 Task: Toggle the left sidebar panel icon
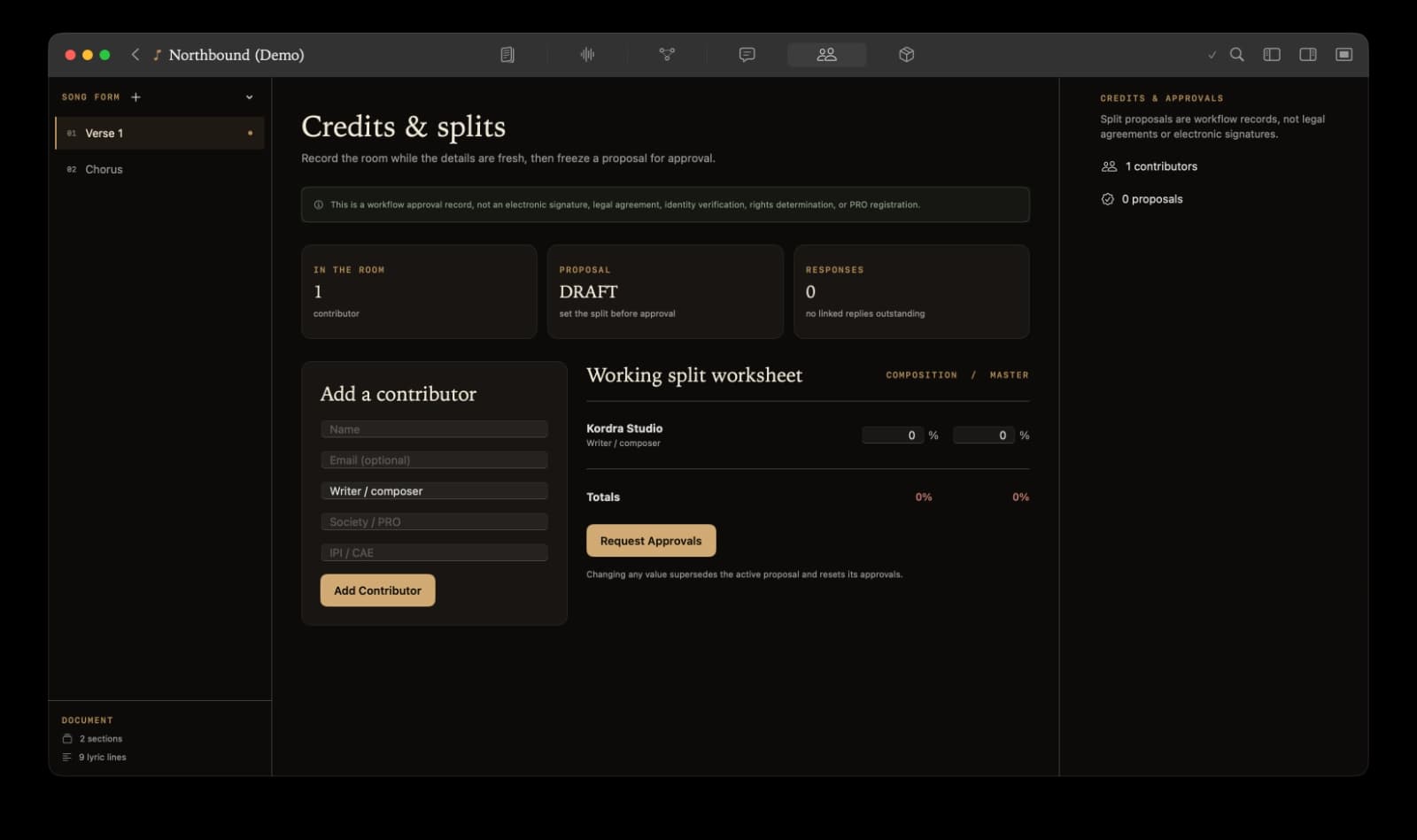(1272, 55)
